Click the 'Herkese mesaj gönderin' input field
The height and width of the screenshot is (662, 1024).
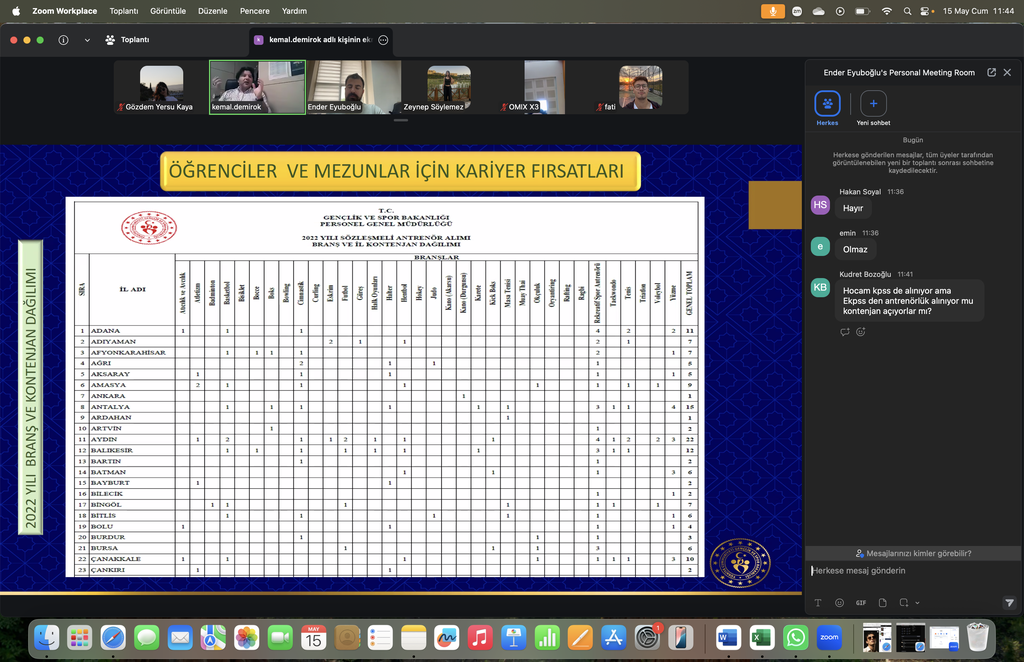point(913,571)
